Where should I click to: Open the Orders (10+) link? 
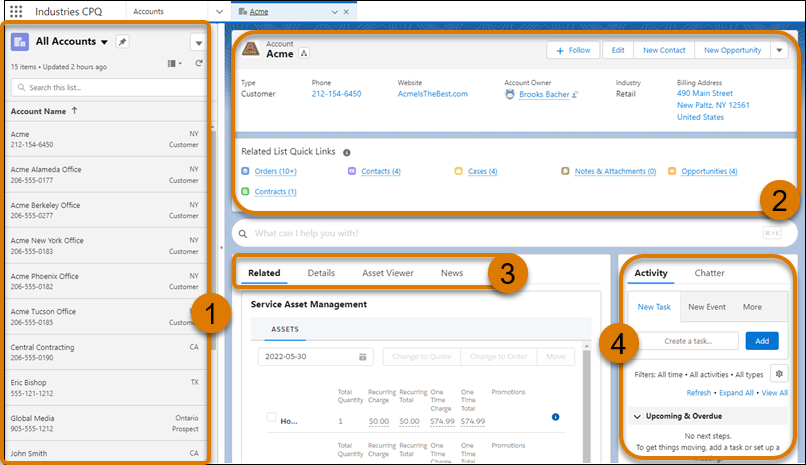[276, 171]
